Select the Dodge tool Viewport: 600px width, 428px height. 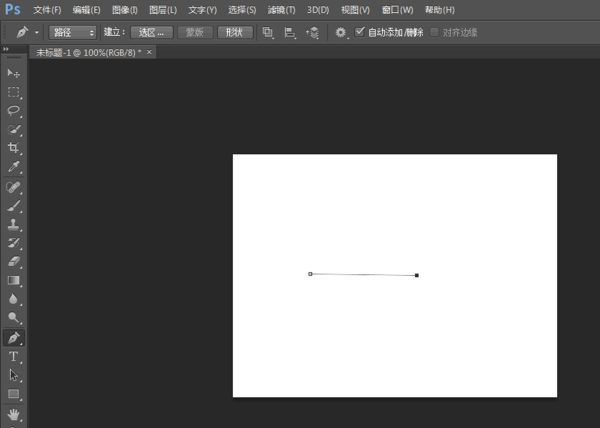point(13,317)
